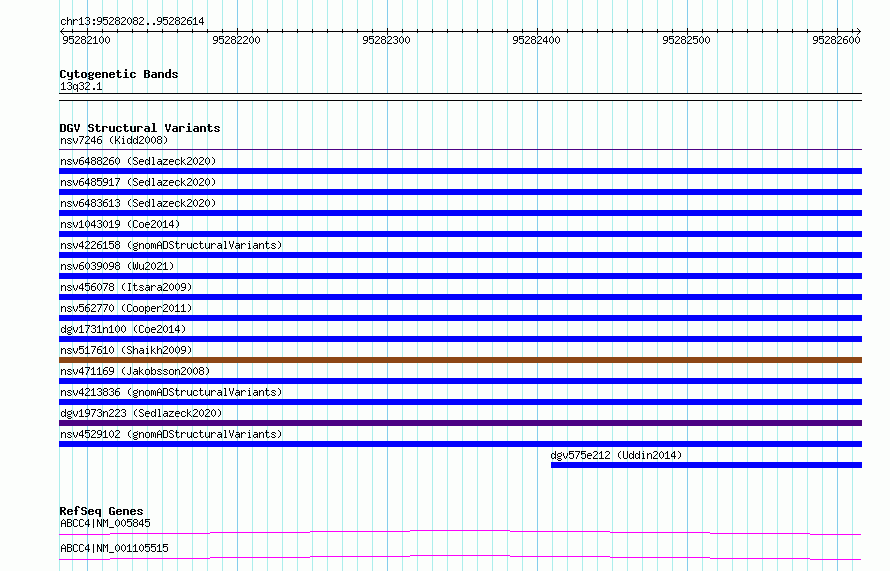Image resolution: width=890 pixels, height=571 pixels.
Task: Select transcript ABCC4|NM_005845 label
Action: 105,523
